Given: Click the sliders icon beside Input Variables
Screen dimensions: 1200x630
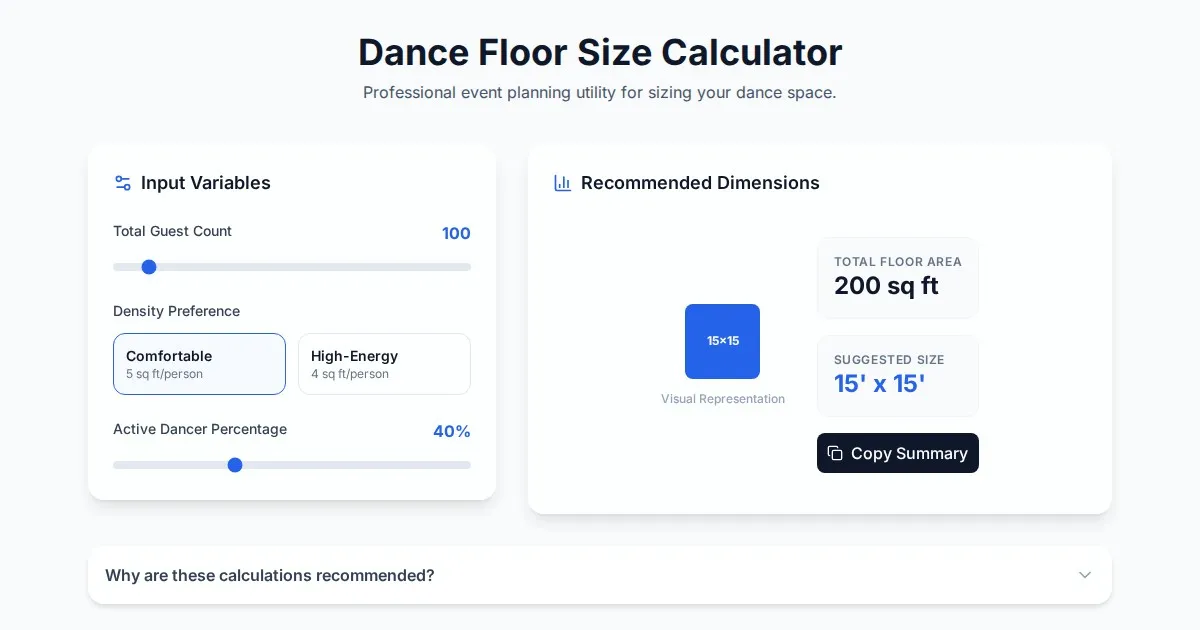Looking at the screenshot, I should click(x=123, y=183).
